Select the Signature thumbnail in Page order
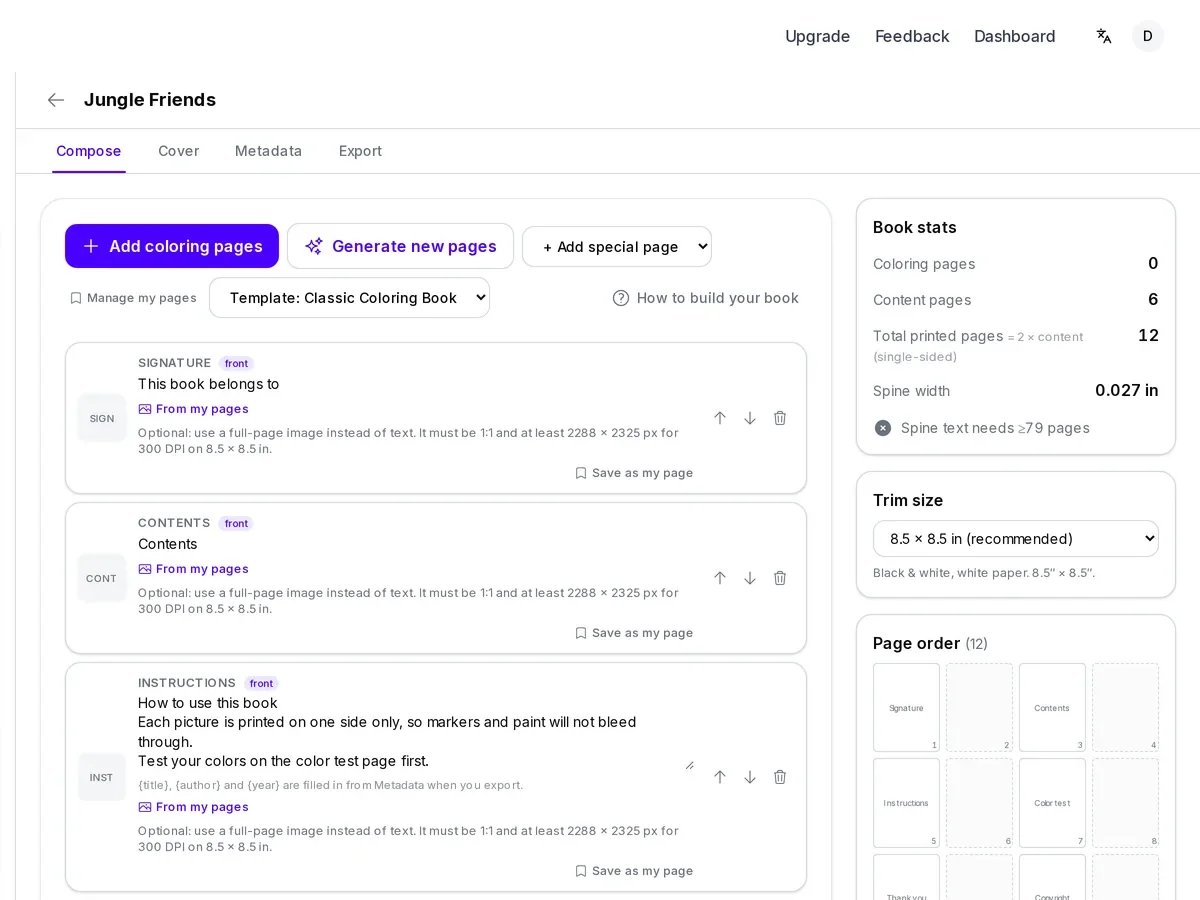Image resolution: width=1200 pixels, height=900 pixels. point(906,708)
